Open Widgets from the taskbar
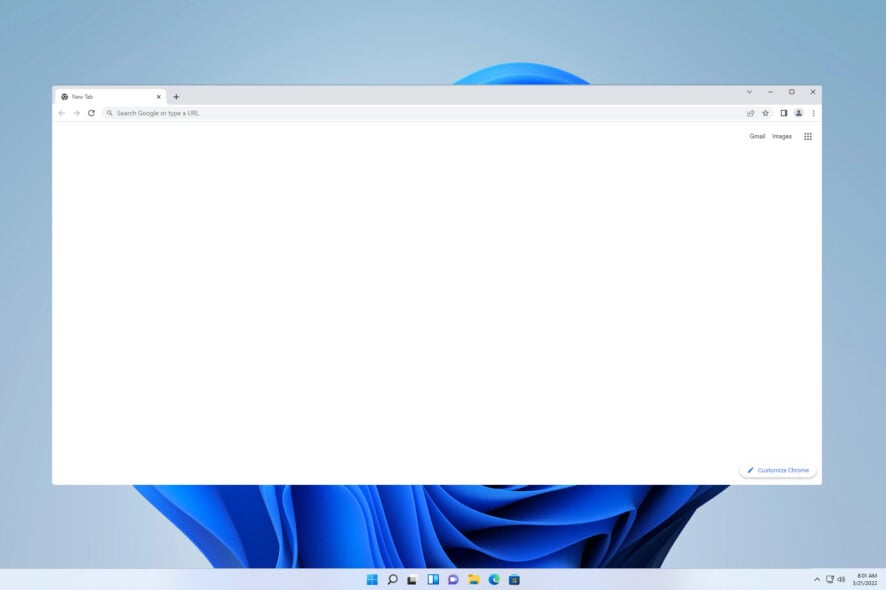This screenshot has height=590, width=886. click(434, 579)
